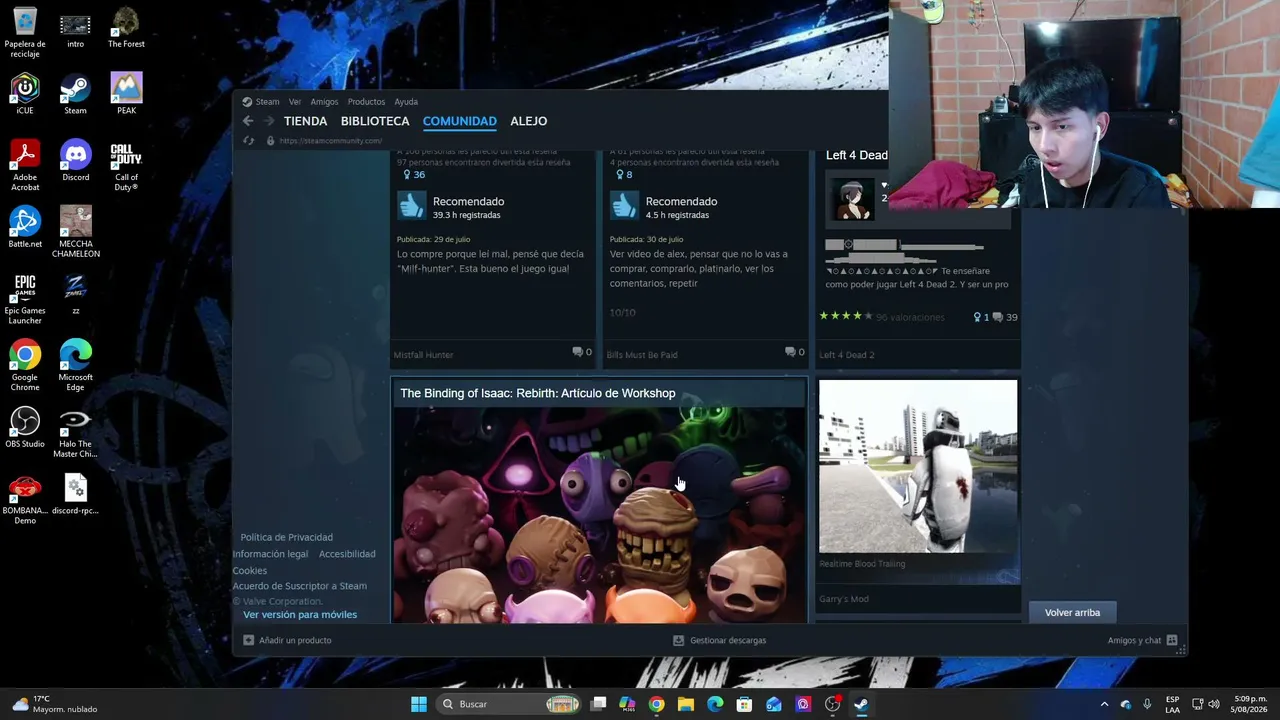Select the Microsoft Edge desktop icon
This screenshot has height=720, width=1280.
coord(76,366)
